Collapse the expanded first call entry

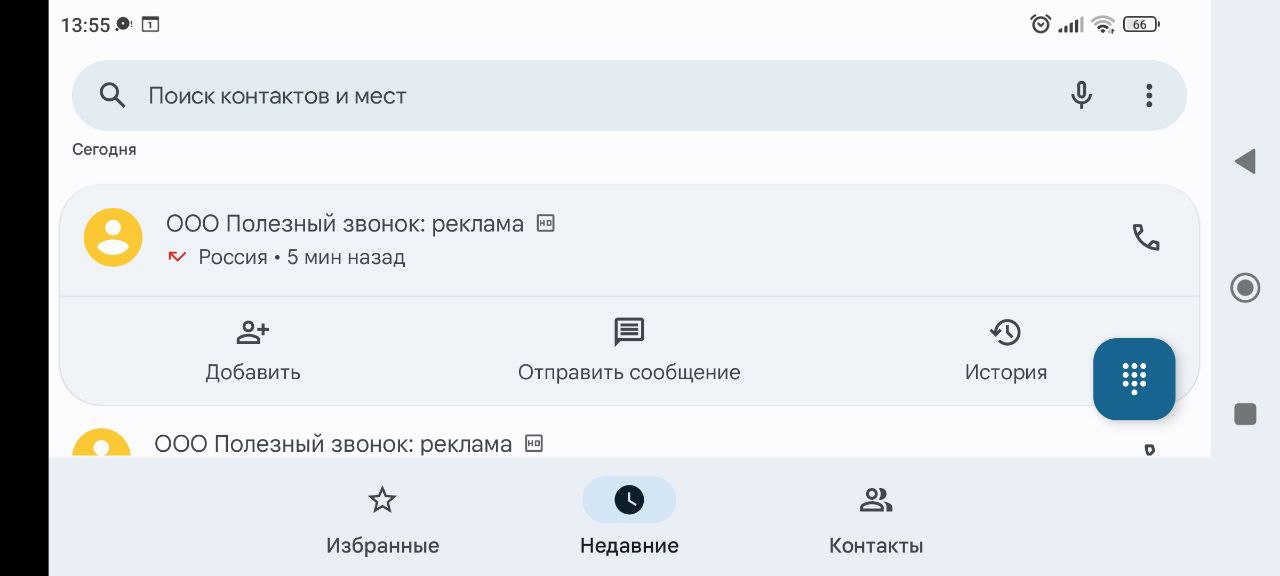coord(629,240)
